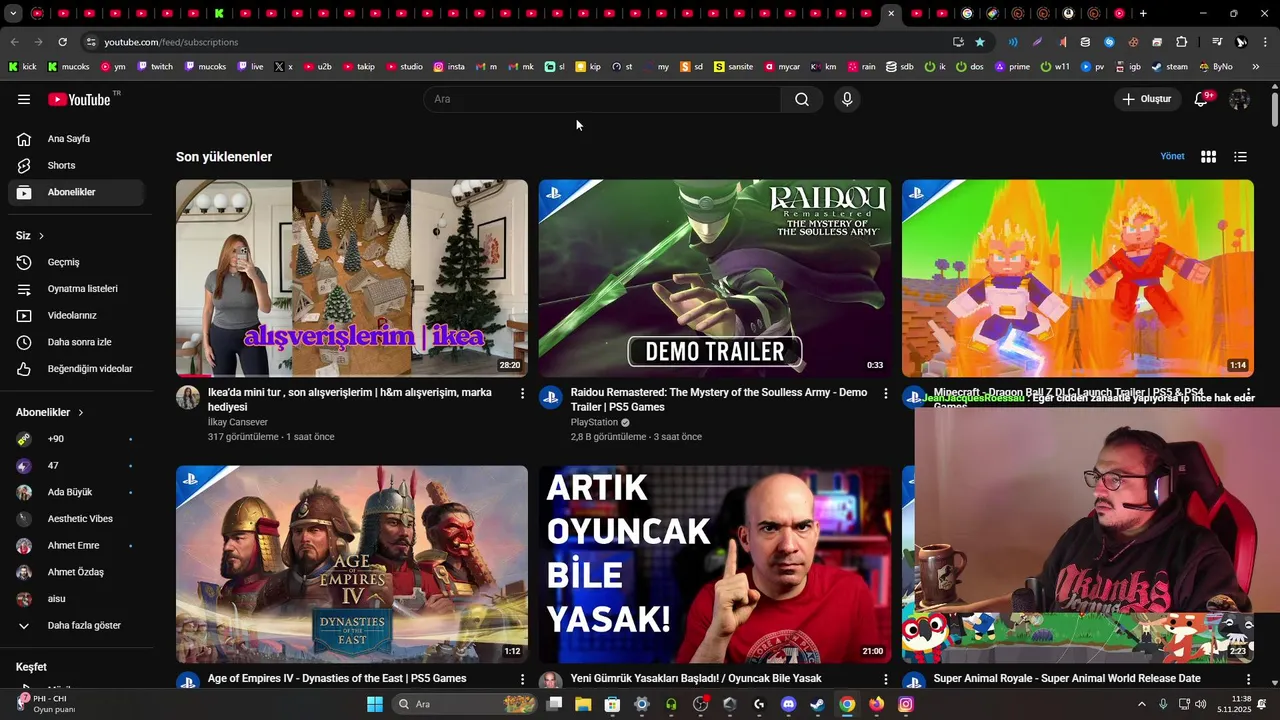Select Abonelikler in the sidebar
The height and width of the screenshot is (720, 1280).
coord(76,192)
